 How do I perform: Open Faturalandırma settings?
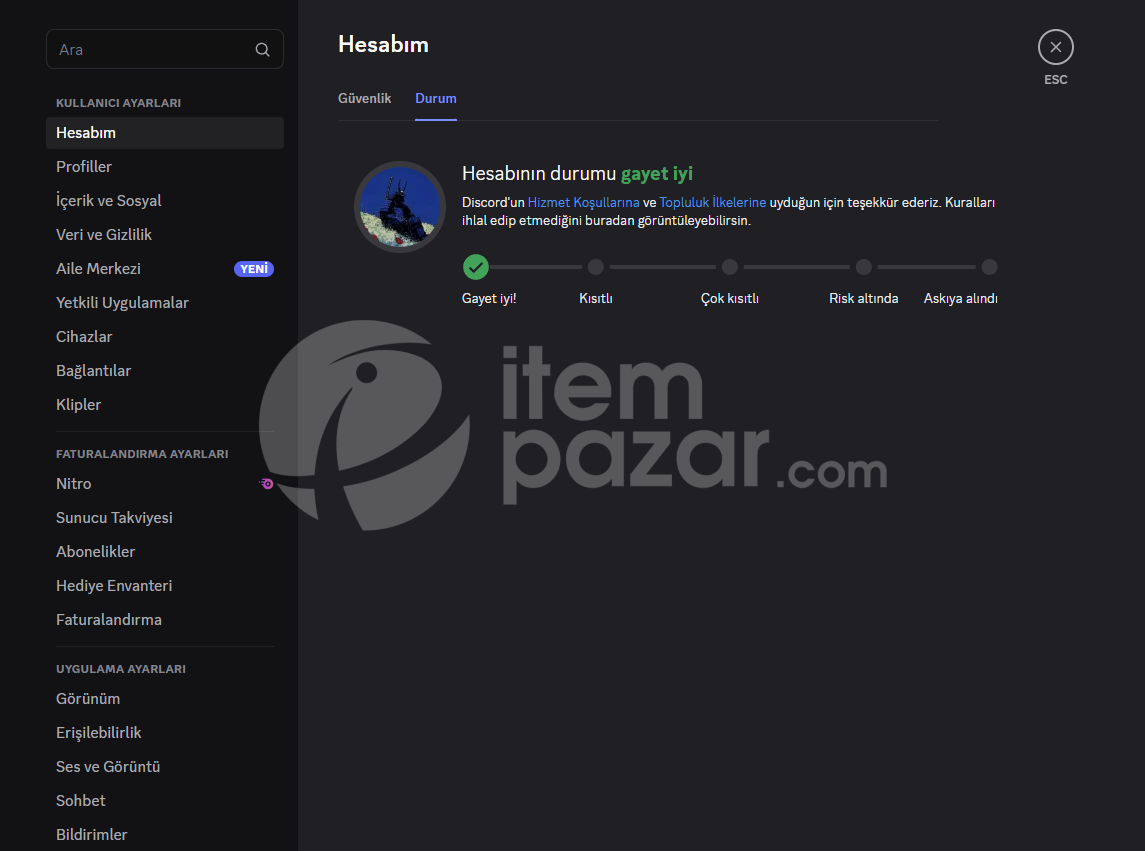164,619
